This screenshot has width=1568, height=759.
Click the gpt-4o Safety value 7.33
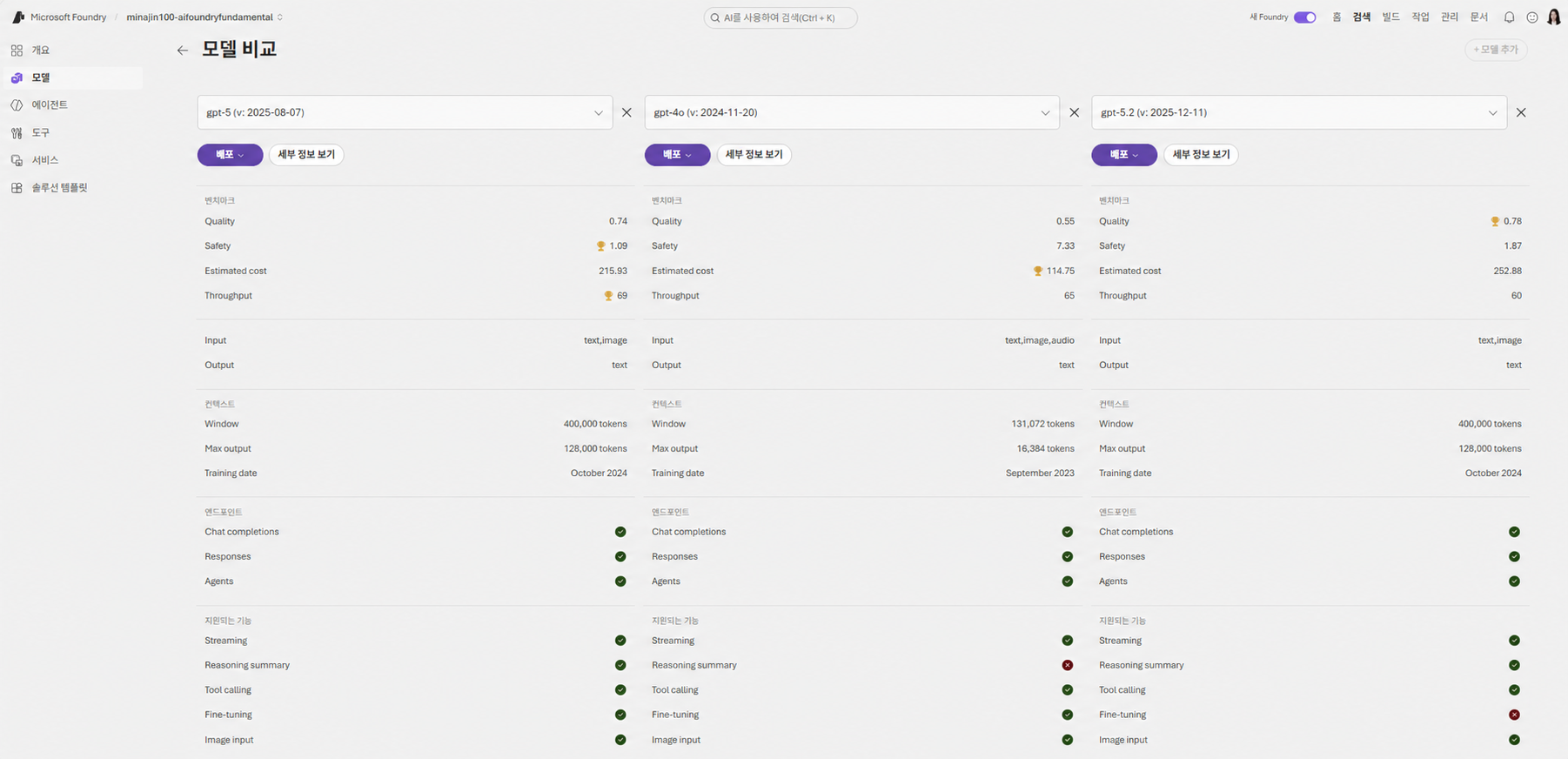(1065, 246)
